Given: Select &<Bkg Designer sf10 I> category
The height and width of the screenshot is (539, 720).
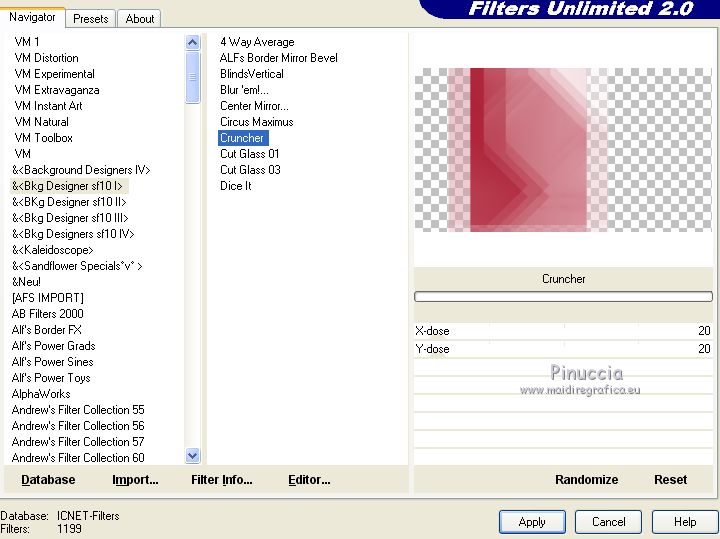Looking at the screenshot, I should coord(68,186).
